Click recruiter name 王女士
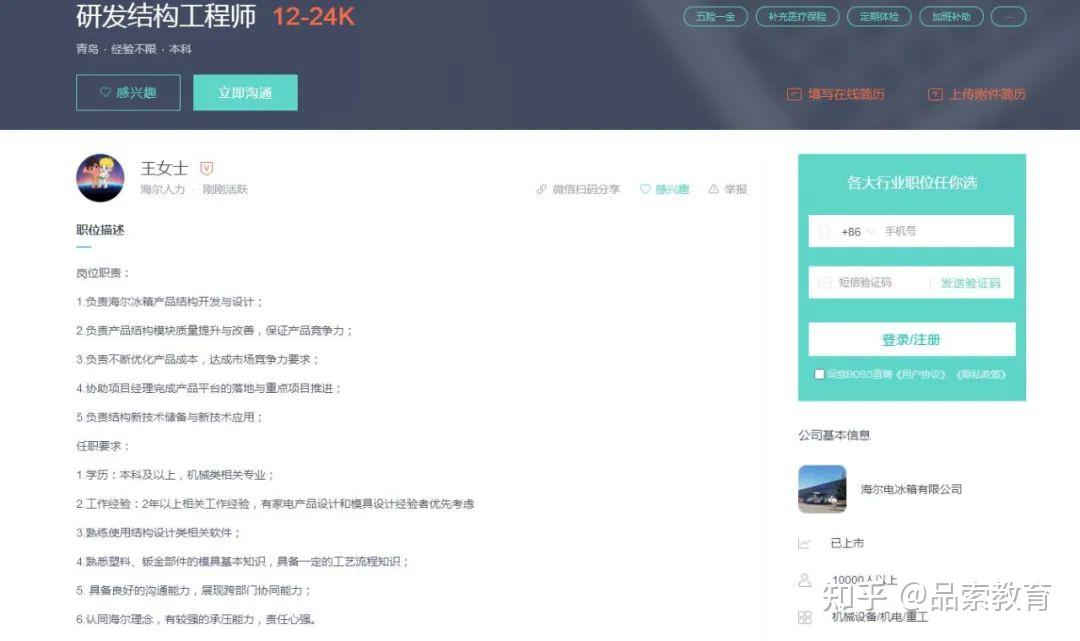This screenshot has width=1080, height=641. pos(164,168)
